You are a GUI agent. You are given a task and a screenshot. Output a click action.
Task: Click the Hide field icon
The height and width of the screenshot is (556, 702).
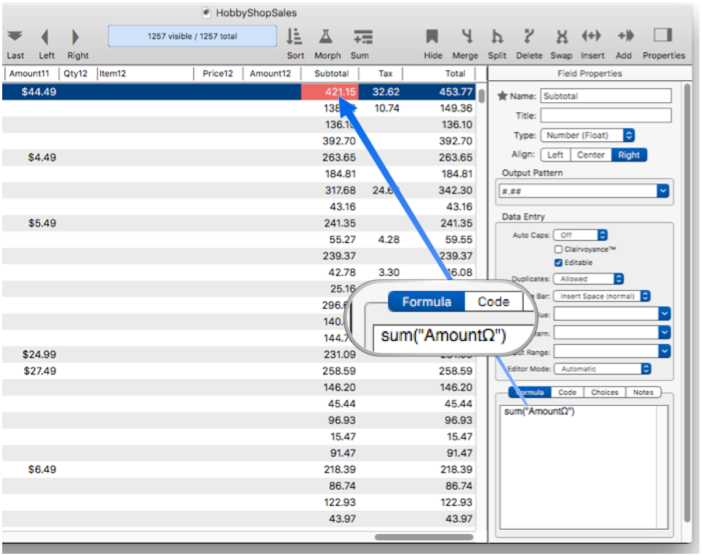(432, 36)
